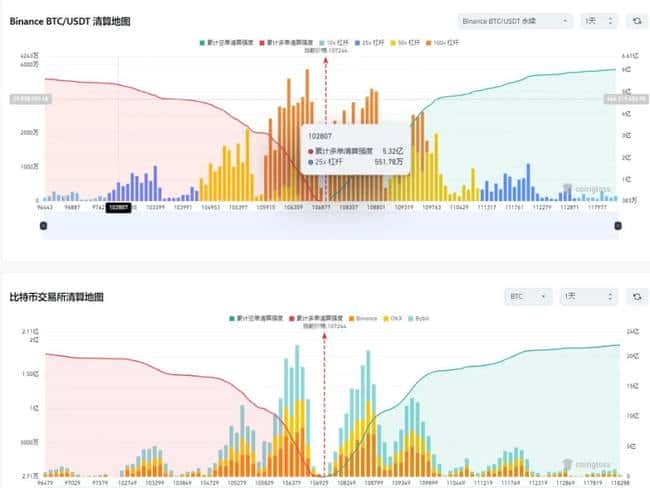
Task: Refresh the Bitcoin exchange liquidation map
Action: [x=637, y=296]
